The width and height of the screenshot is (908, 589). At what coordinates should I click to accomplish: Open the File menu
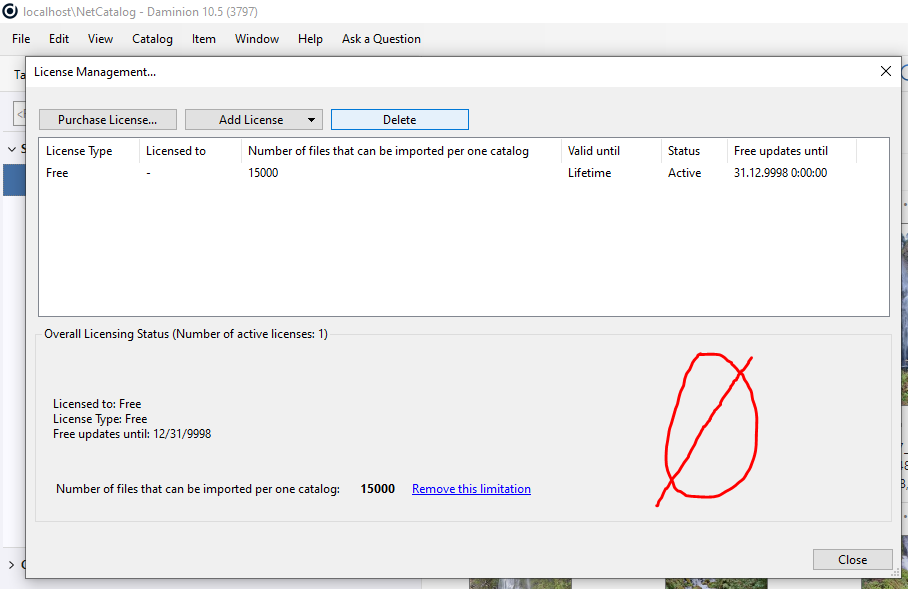(21, 39)
